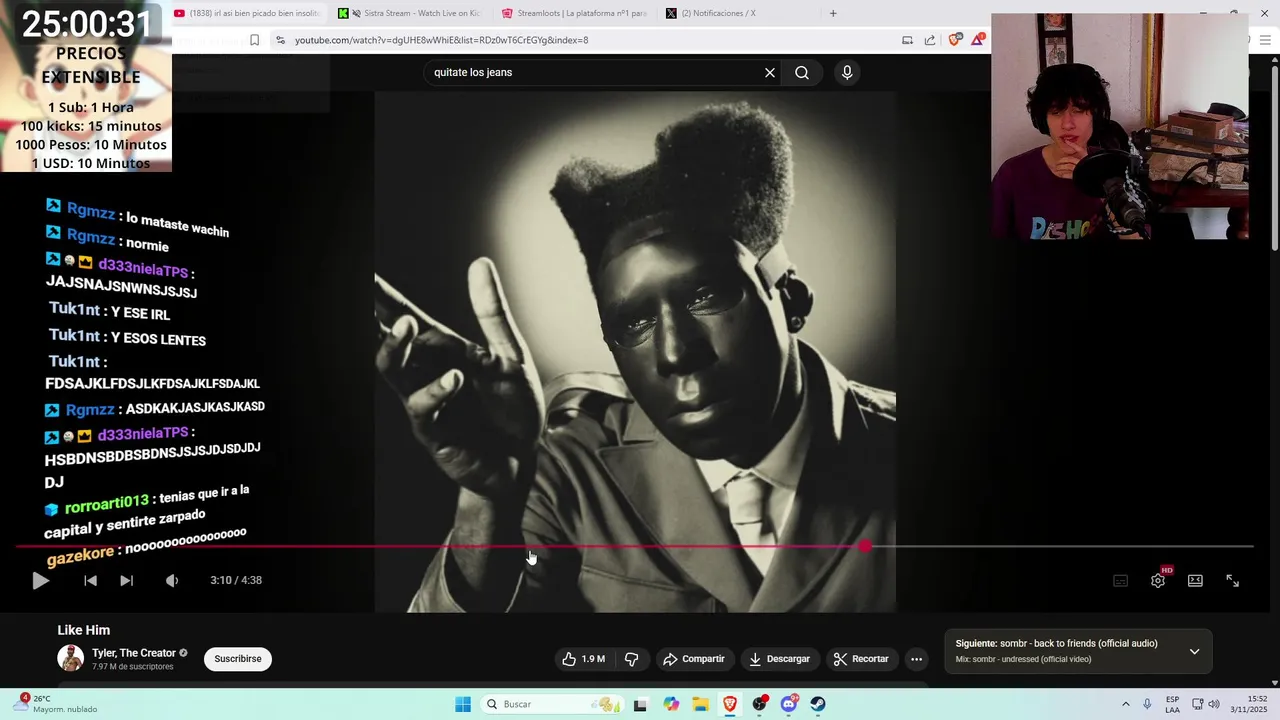Click the share icon in address bar

point(930,40)
